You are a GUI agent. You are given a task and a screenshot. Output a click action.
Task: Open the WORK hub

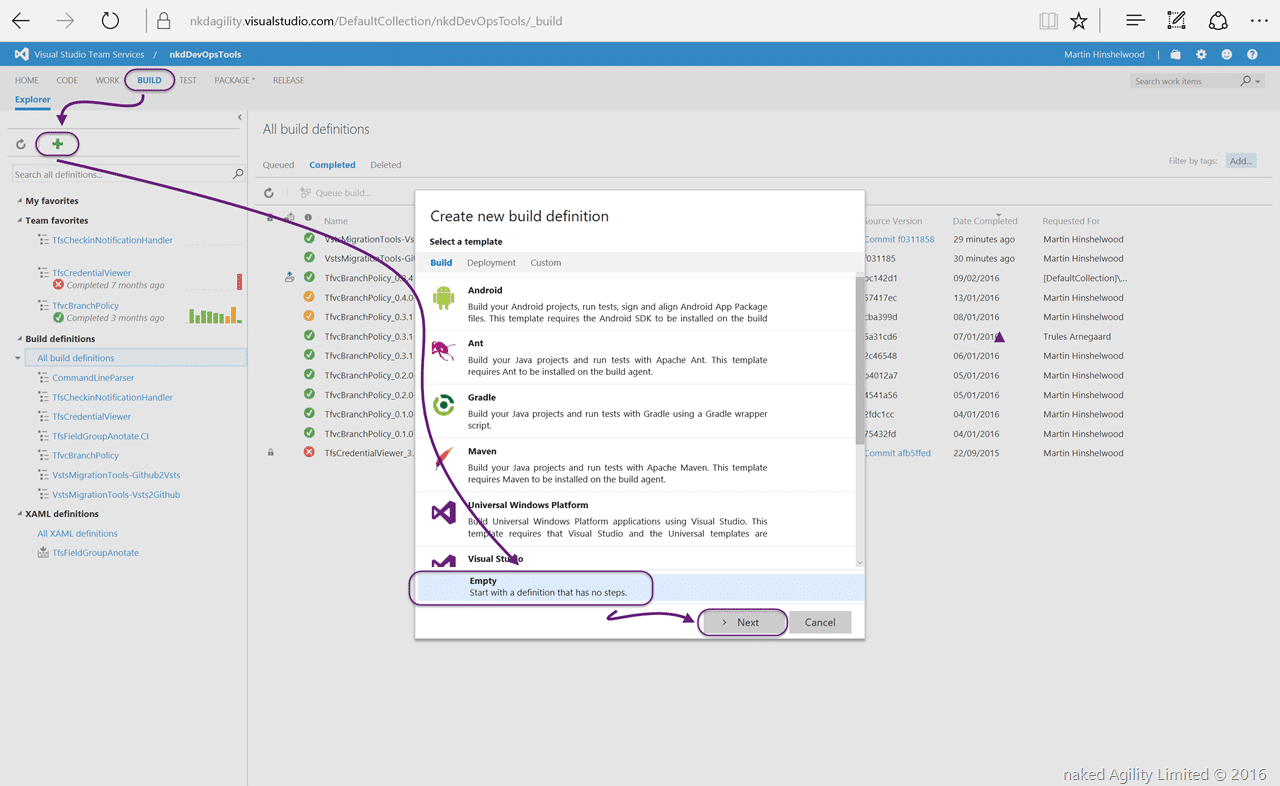[x=107, y=80]
